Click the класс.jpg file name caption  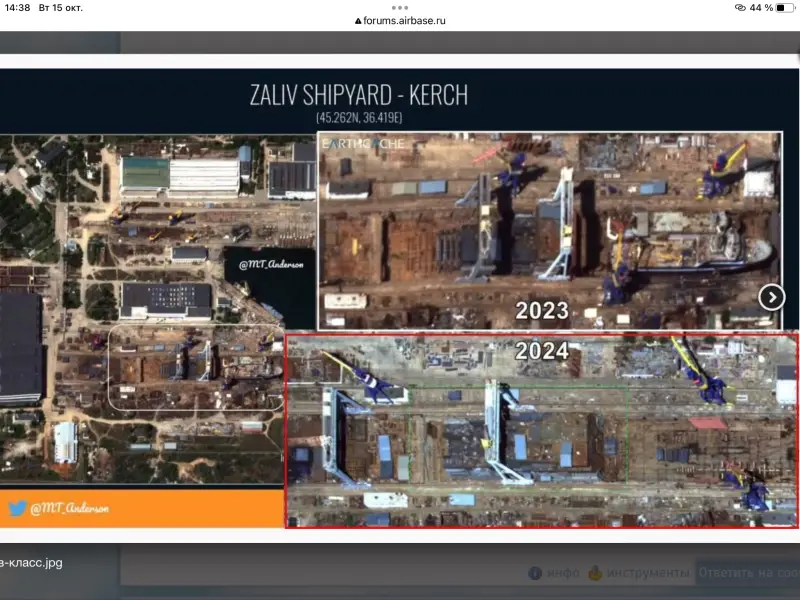tap(32, 563)
